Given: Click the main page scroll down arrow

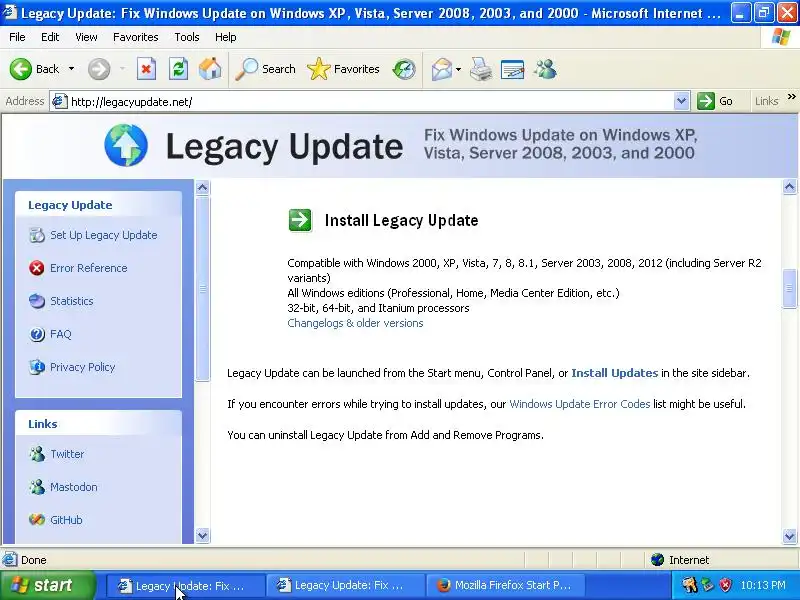Looking at the screenshot, I should point(789,536).
